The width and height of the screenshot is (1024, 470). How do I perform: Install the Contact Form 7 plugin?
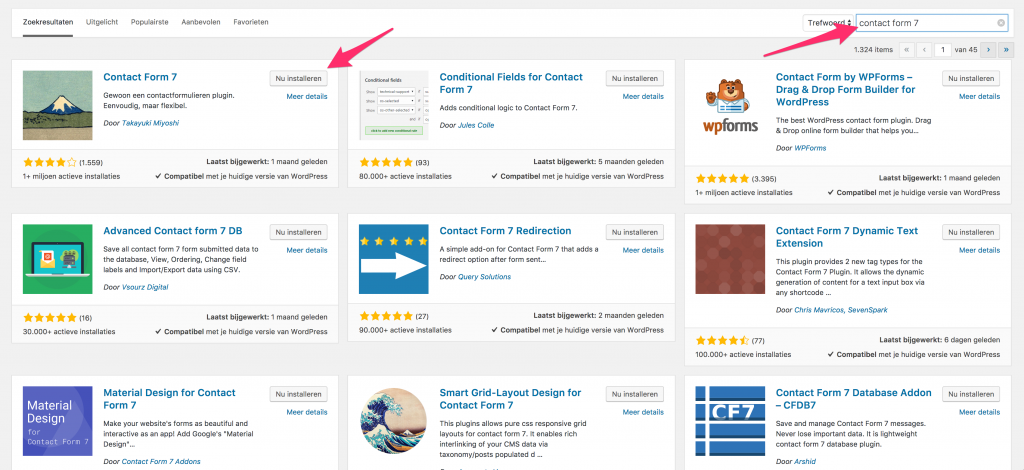tap(298, 78)
